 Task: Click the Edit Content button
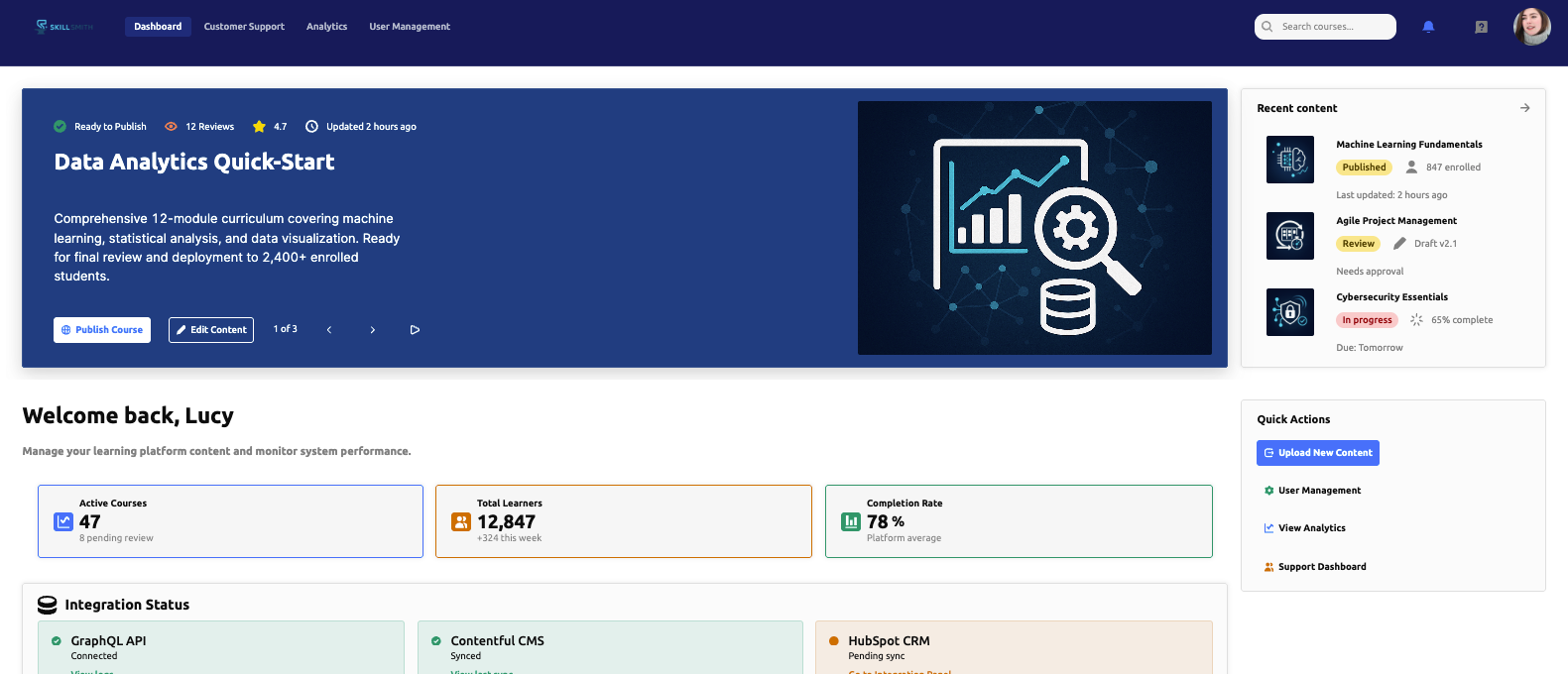211,330
